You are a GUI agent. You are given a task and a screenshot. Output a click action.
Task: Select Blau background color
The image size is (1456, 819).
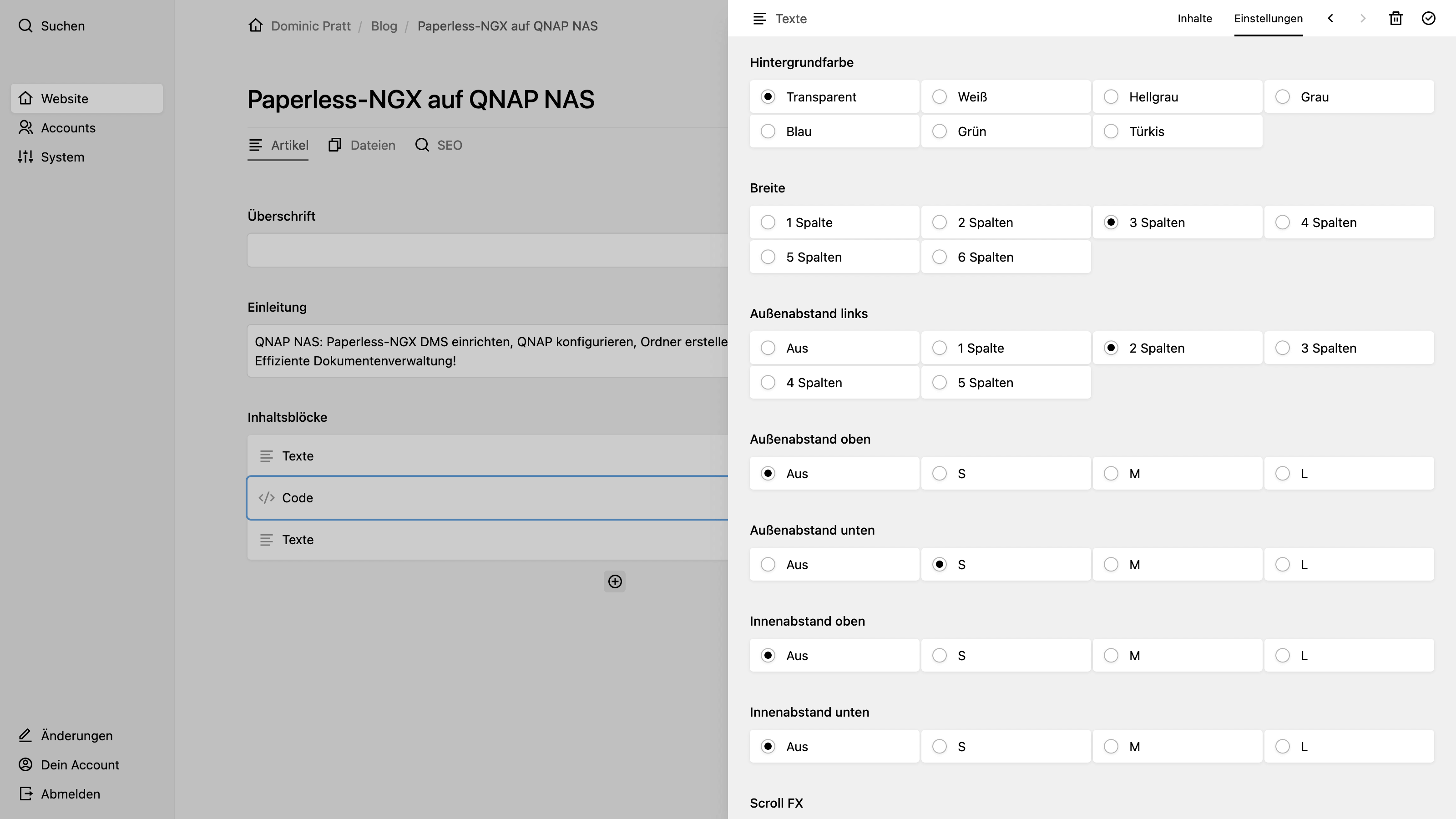pyautogui.click(x=834, y=131)
